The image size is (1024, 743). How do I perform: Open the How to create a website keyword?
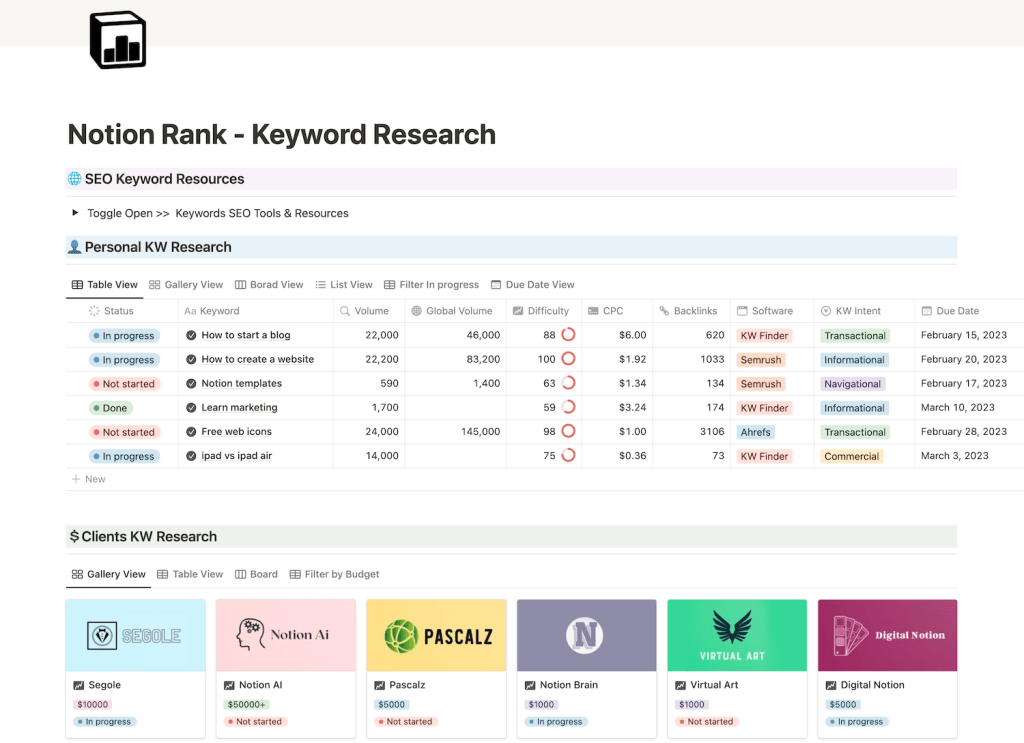(257, 360)
